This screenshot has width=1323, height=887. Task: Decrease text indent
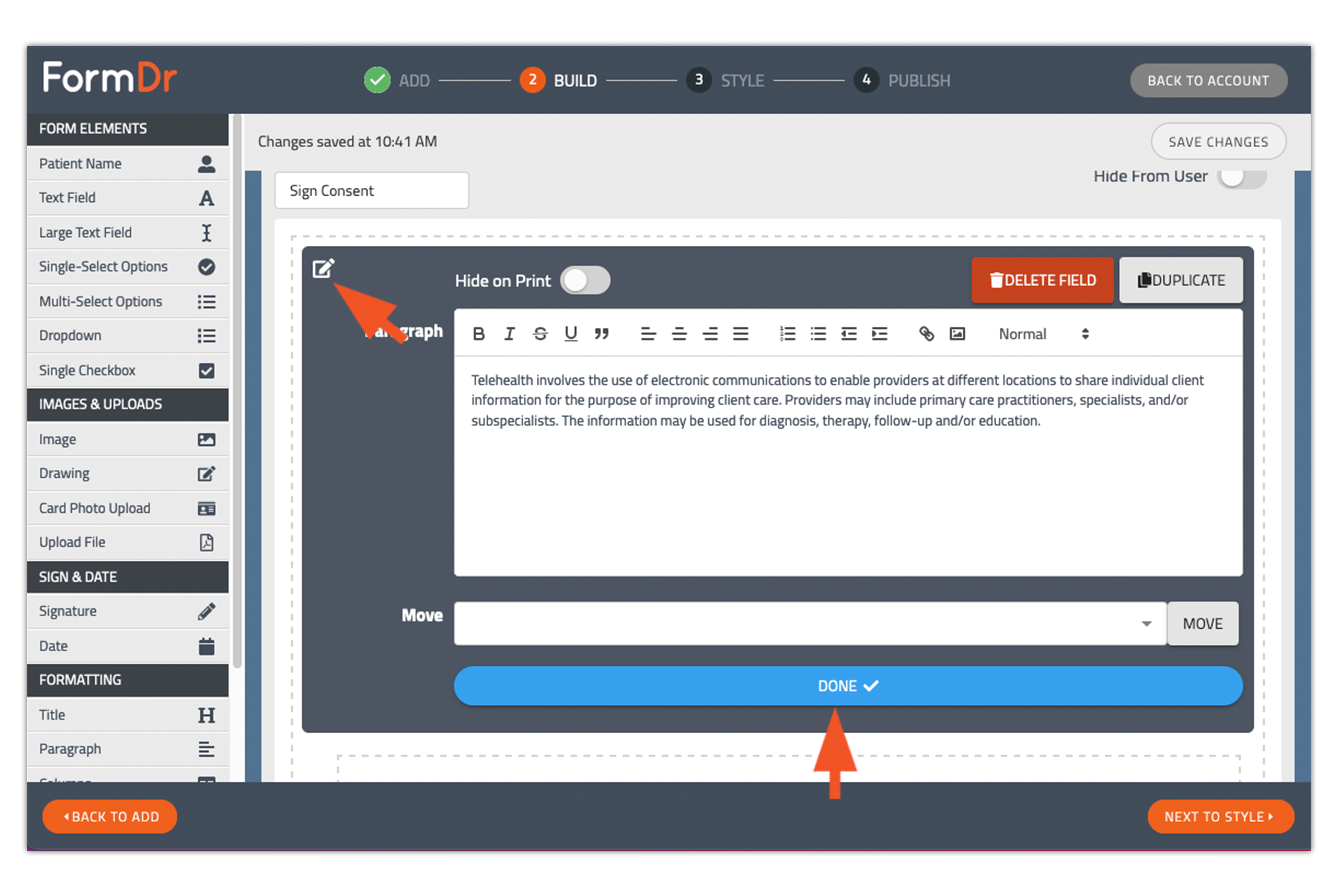point(849,334)
